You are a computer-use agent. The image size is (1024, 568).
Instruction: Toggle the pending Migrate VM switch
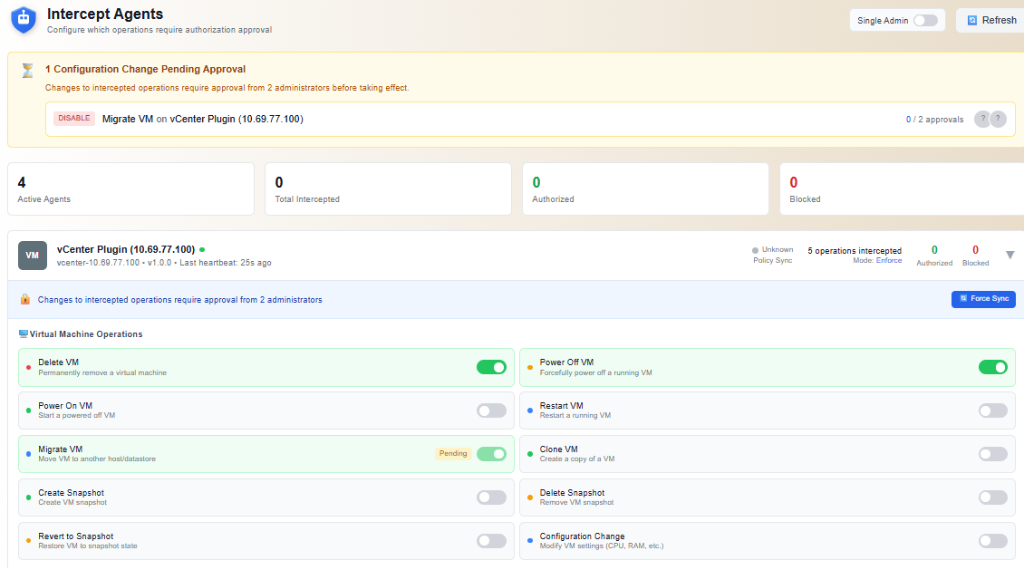[x=491, y=454]
